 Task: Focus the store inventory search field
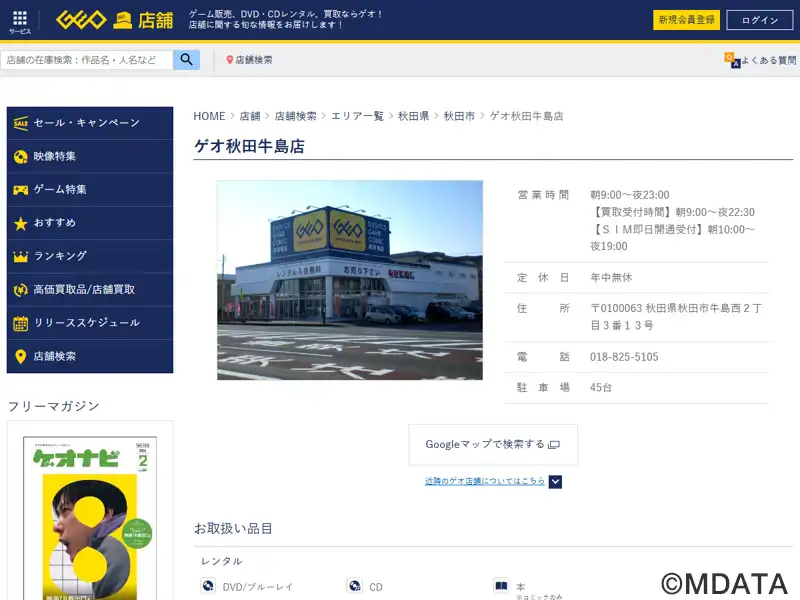[87, 60]
